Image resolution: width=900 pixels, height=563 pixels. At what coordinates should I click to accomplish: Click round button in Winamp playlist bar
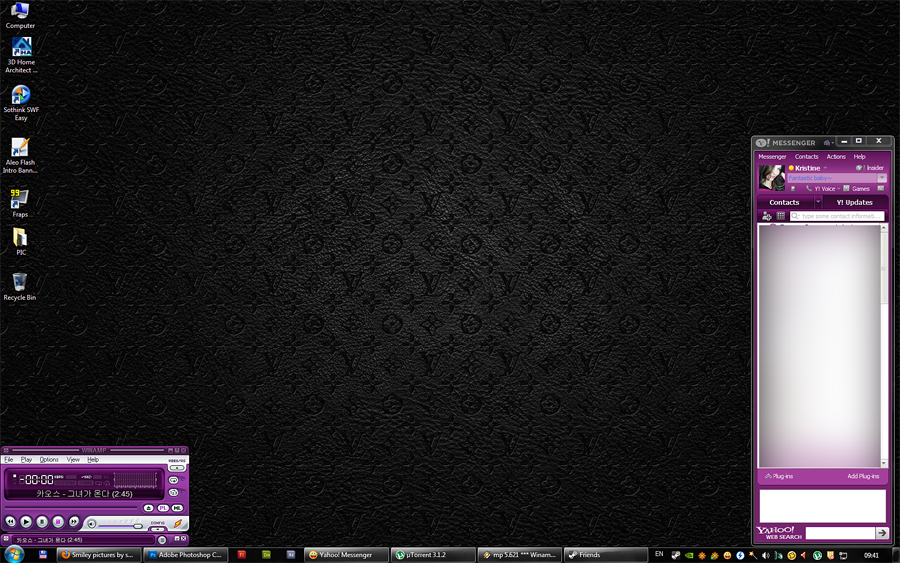[x=162, y=539]
